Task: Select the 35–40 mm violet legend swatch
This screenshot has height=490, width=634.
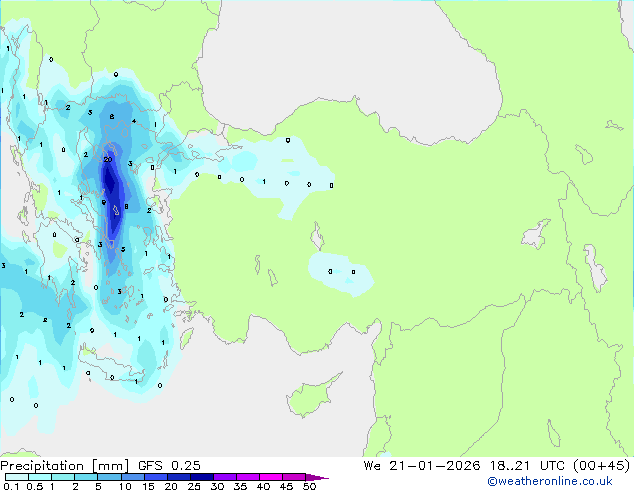Action: coord(247,477)
